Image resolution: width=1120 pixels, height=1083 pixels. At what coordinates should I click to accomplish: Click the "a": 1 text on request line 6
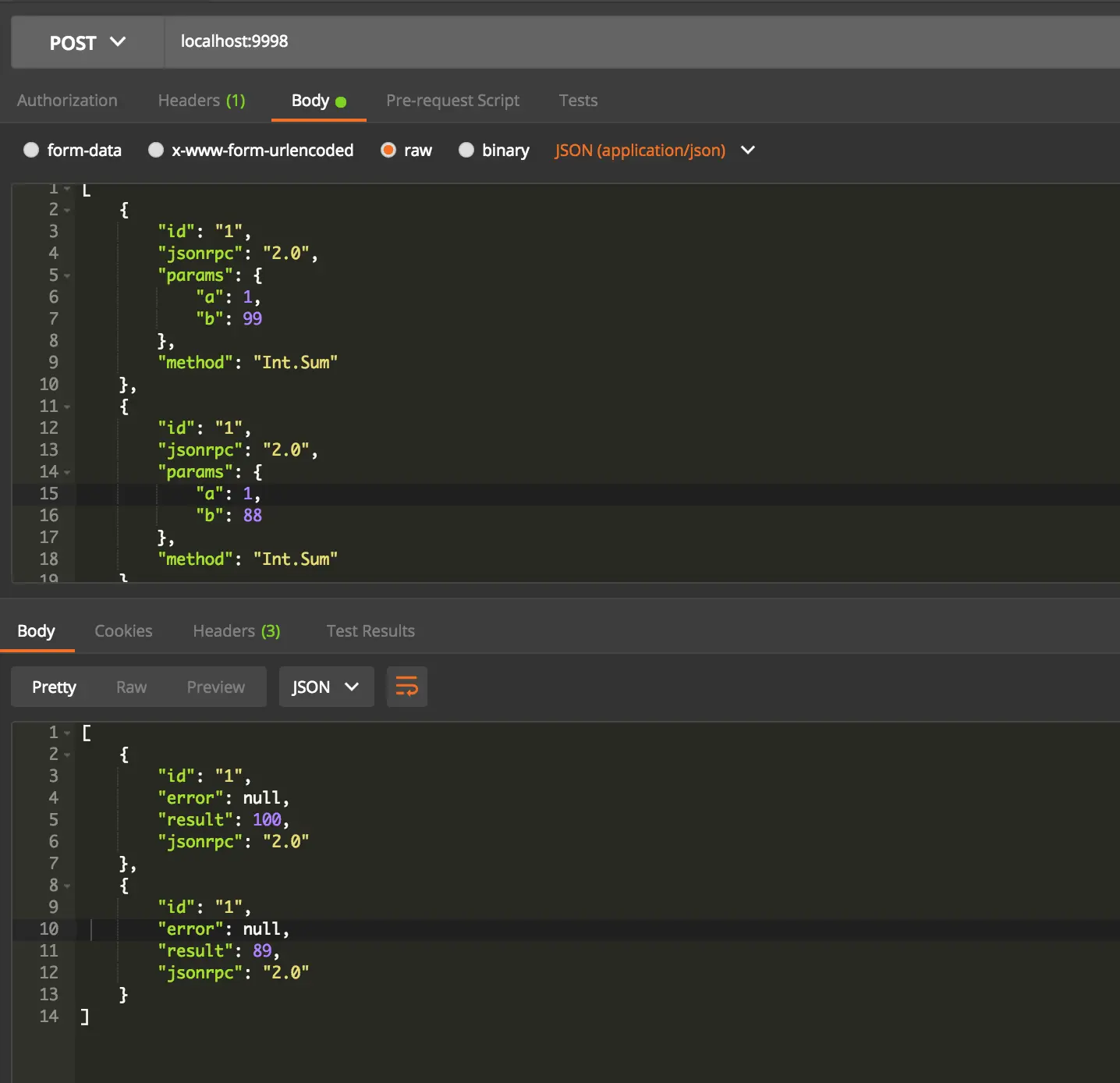(x=229, y=296)
